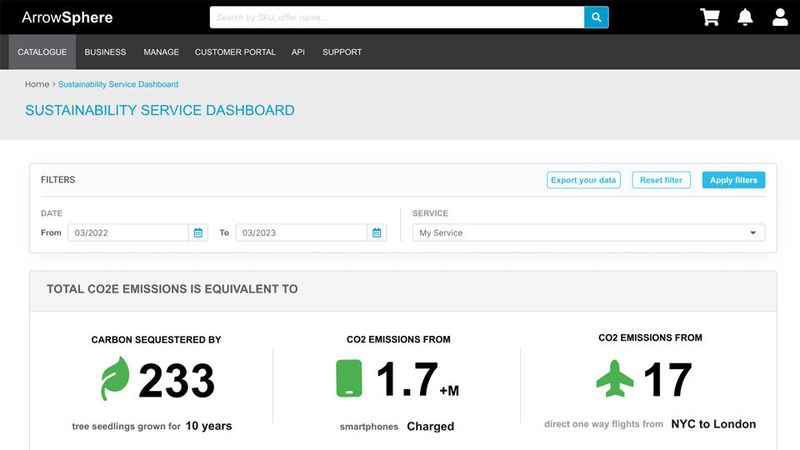
Task: Click the search magnifier button
Action: coord(596,17)
